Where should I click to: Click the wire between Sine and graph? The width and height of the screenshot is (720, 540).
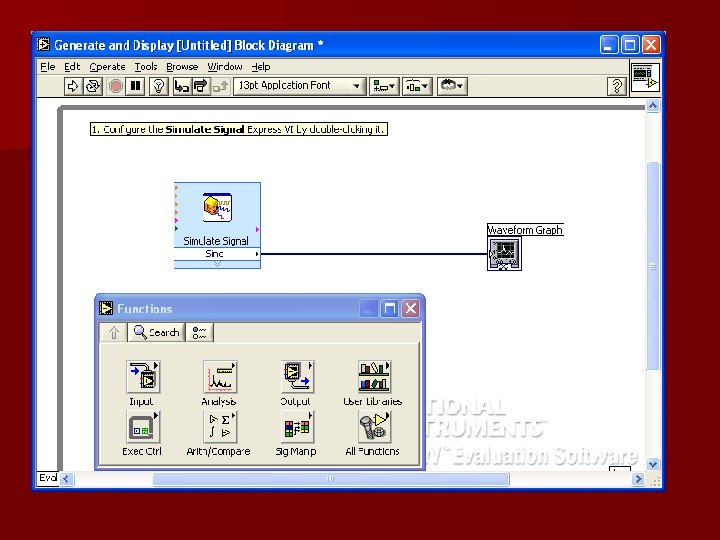374,253
